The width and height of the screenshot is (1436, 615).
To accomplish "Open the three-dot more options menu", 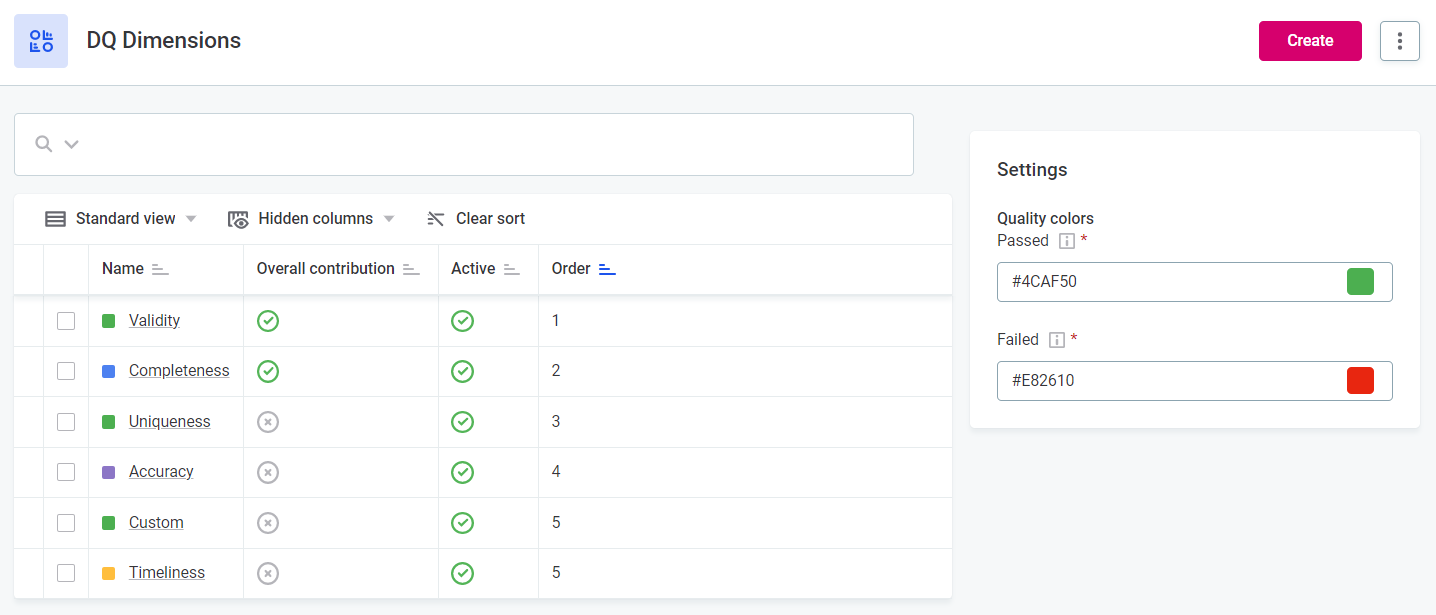I will [x=1399, y=41].
